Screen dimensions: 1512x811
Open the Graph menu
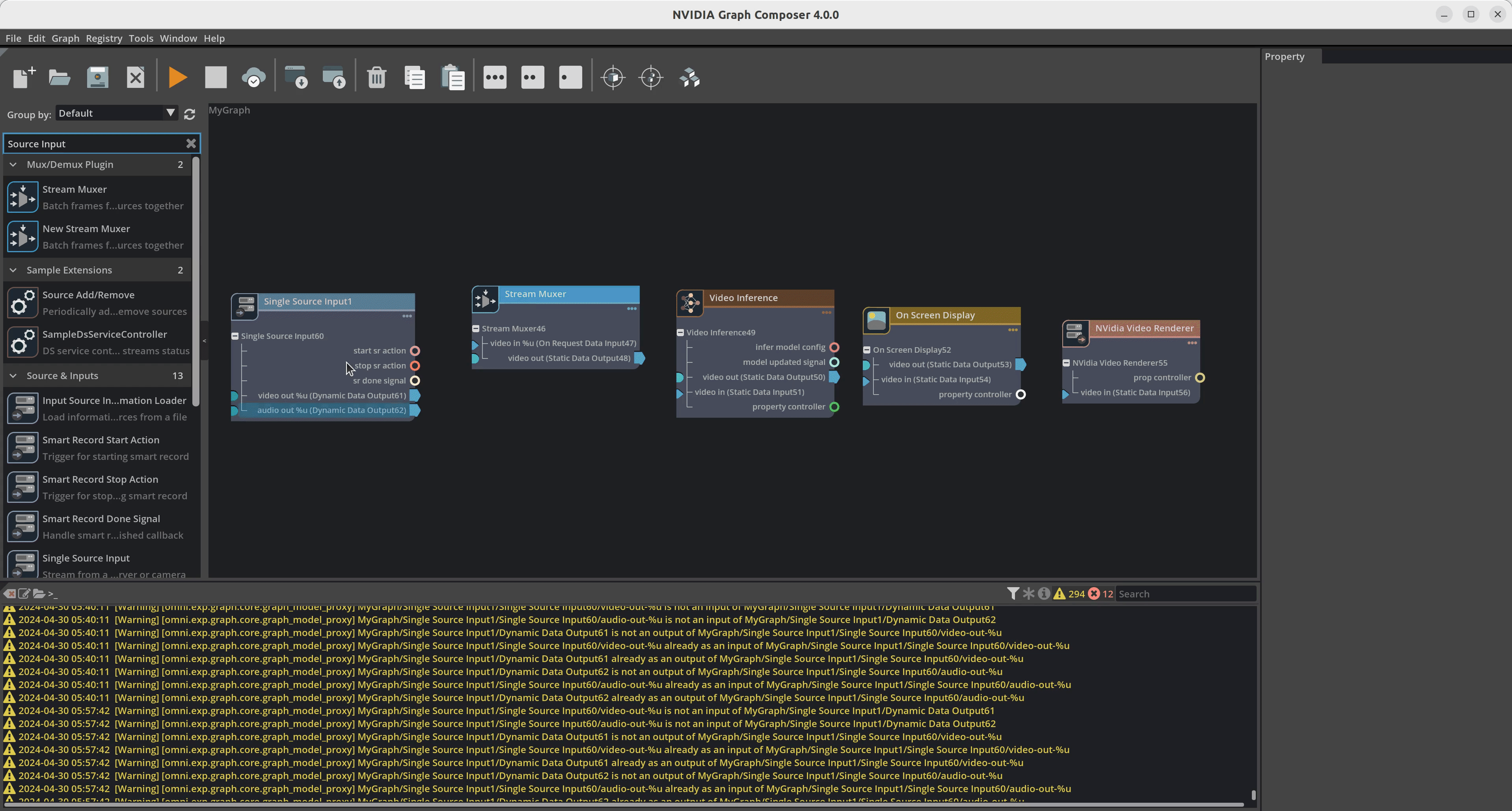tap(65, 38)
